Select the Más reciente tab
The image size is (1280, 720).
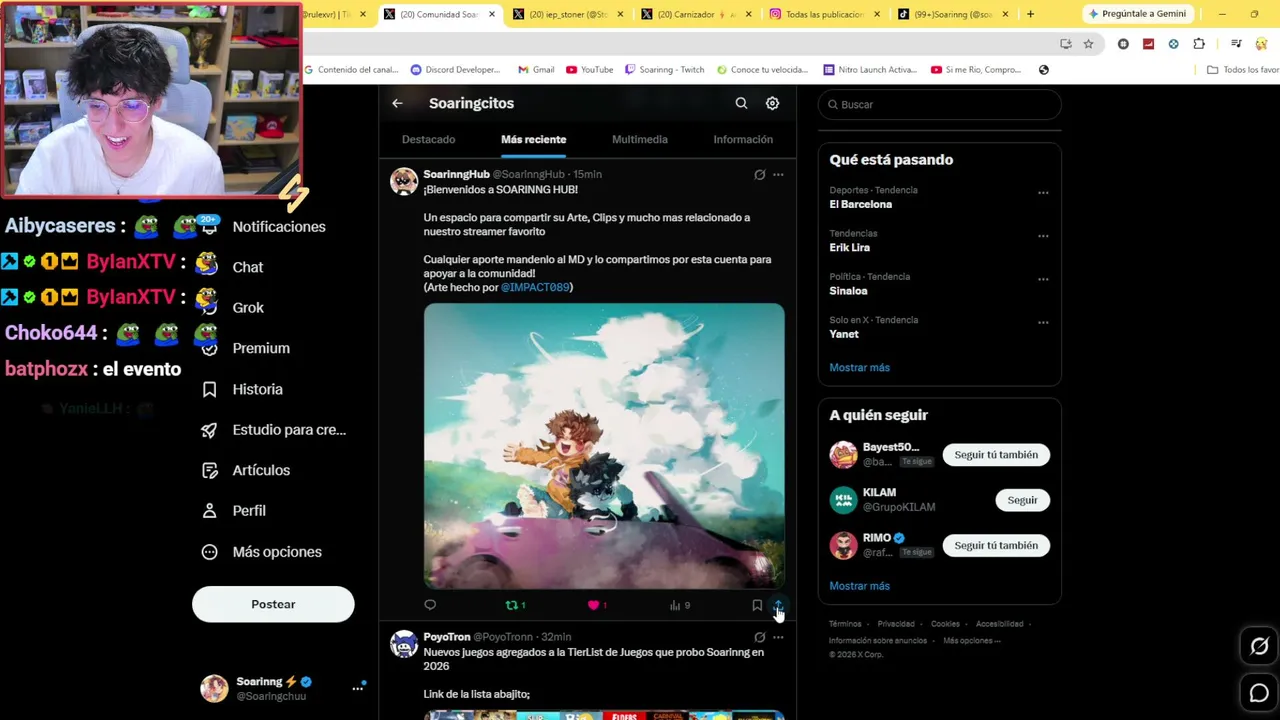pos(533,139)
